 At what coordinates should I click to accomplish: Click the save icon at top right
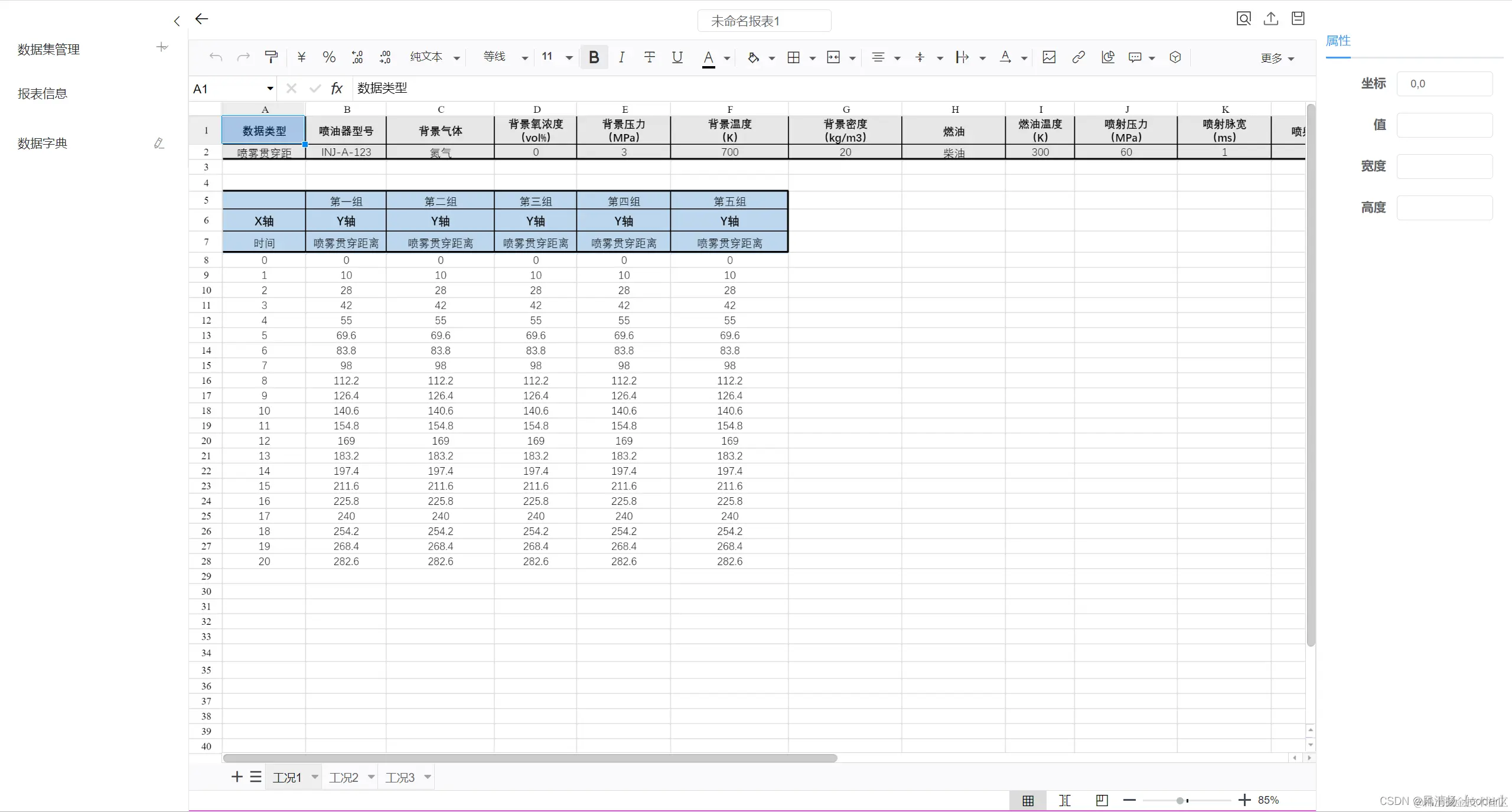coord(1298,19)
